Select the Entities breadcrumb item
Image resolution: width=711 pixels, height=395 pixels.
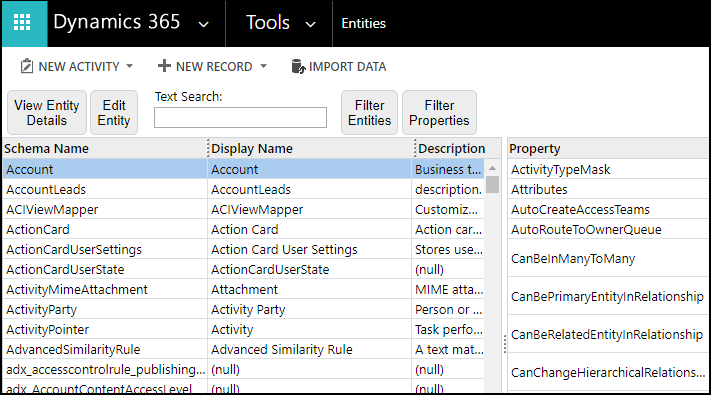coord(363,23)
